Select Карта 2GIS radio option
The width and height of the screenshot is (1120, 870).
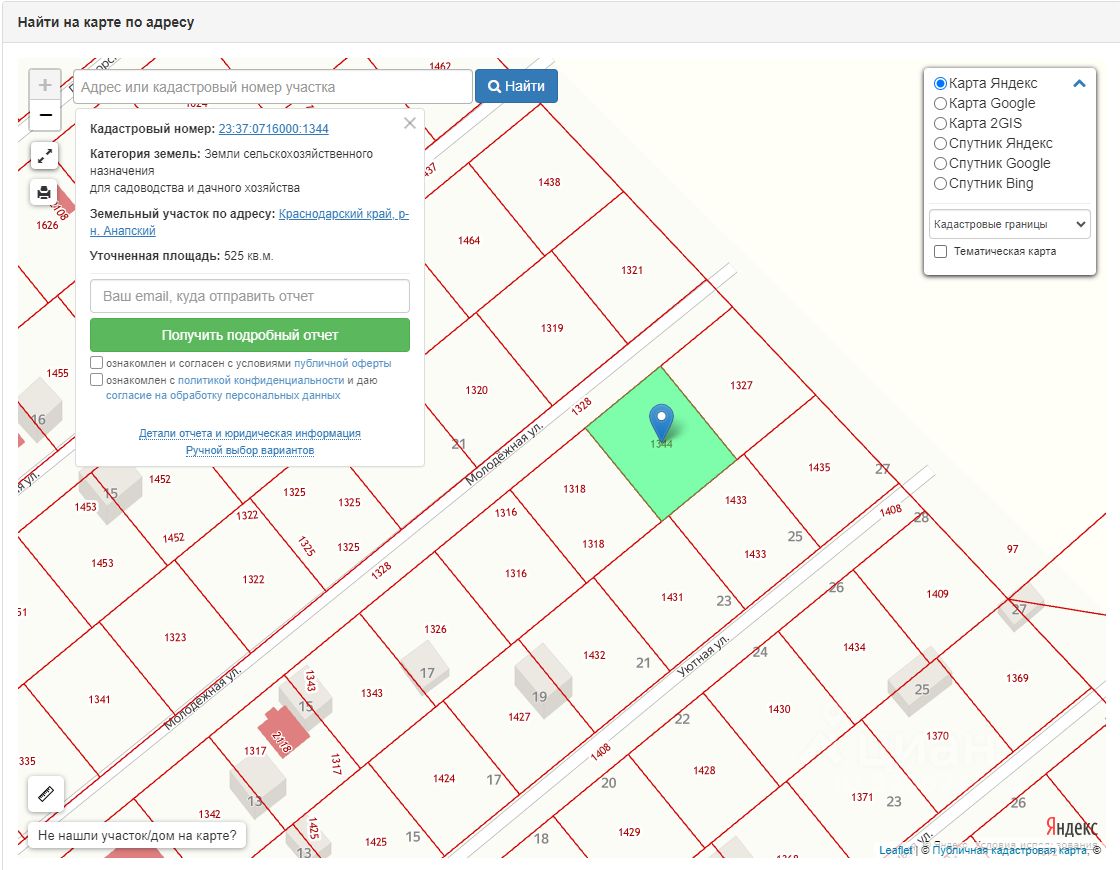(940, 124)
